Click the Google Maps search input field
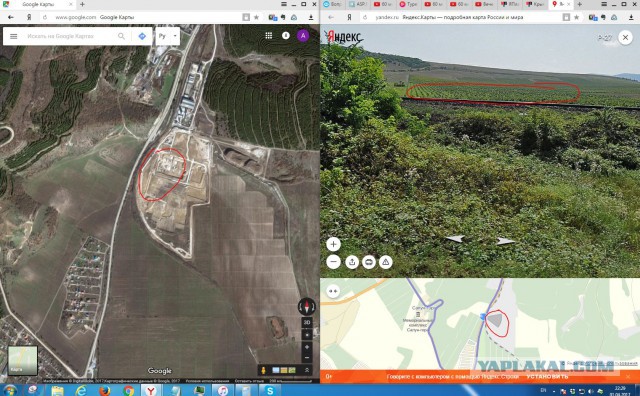Viewport: 640px width, 396px height. (x=69, y=36)
